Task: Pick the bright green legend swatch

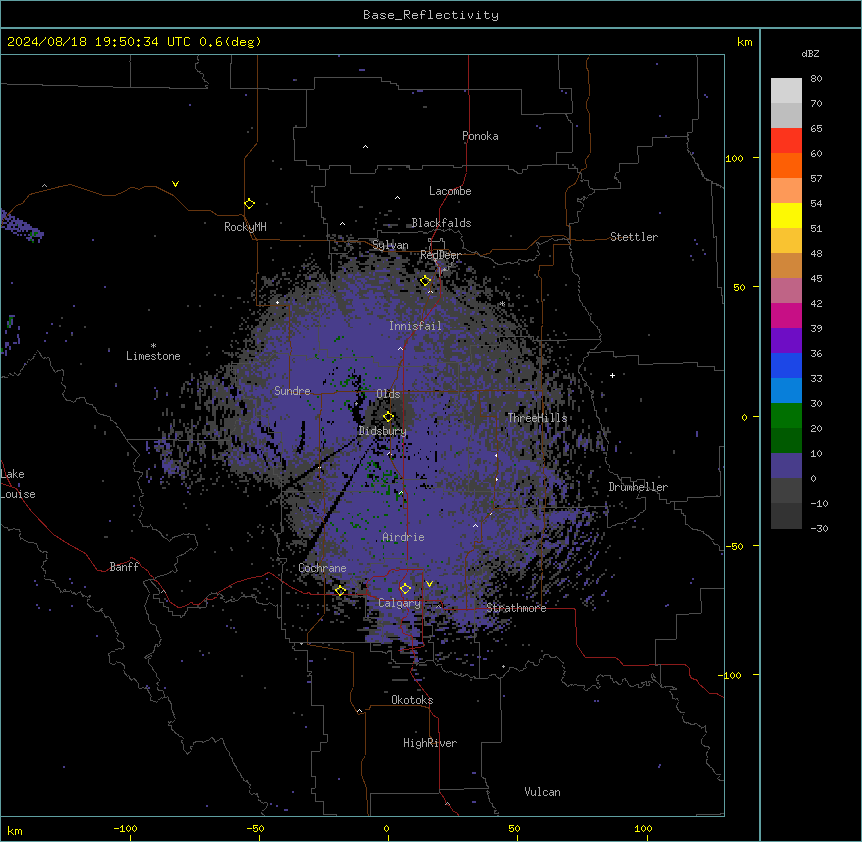Action: [x=786, y=416]
